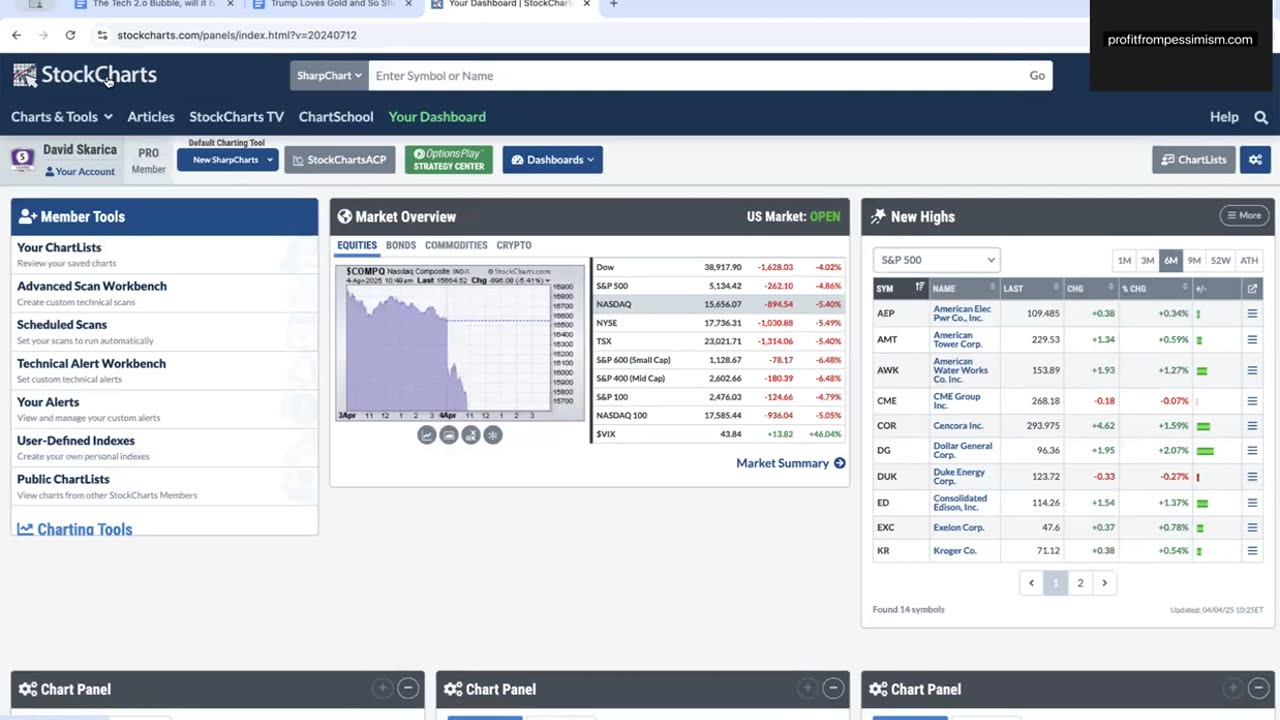Sort New Highs by LAST column
The image size is (1280, 720).
(1030, 289)
